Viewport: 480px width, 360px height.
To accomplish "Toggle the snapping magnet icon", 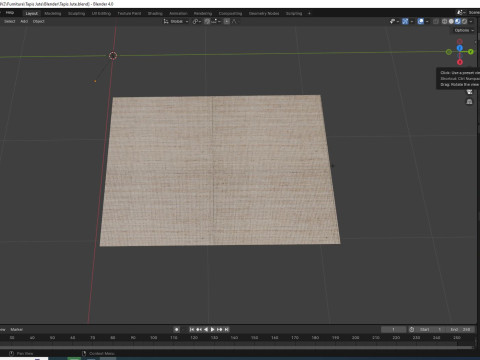I will tap(207, 21).
